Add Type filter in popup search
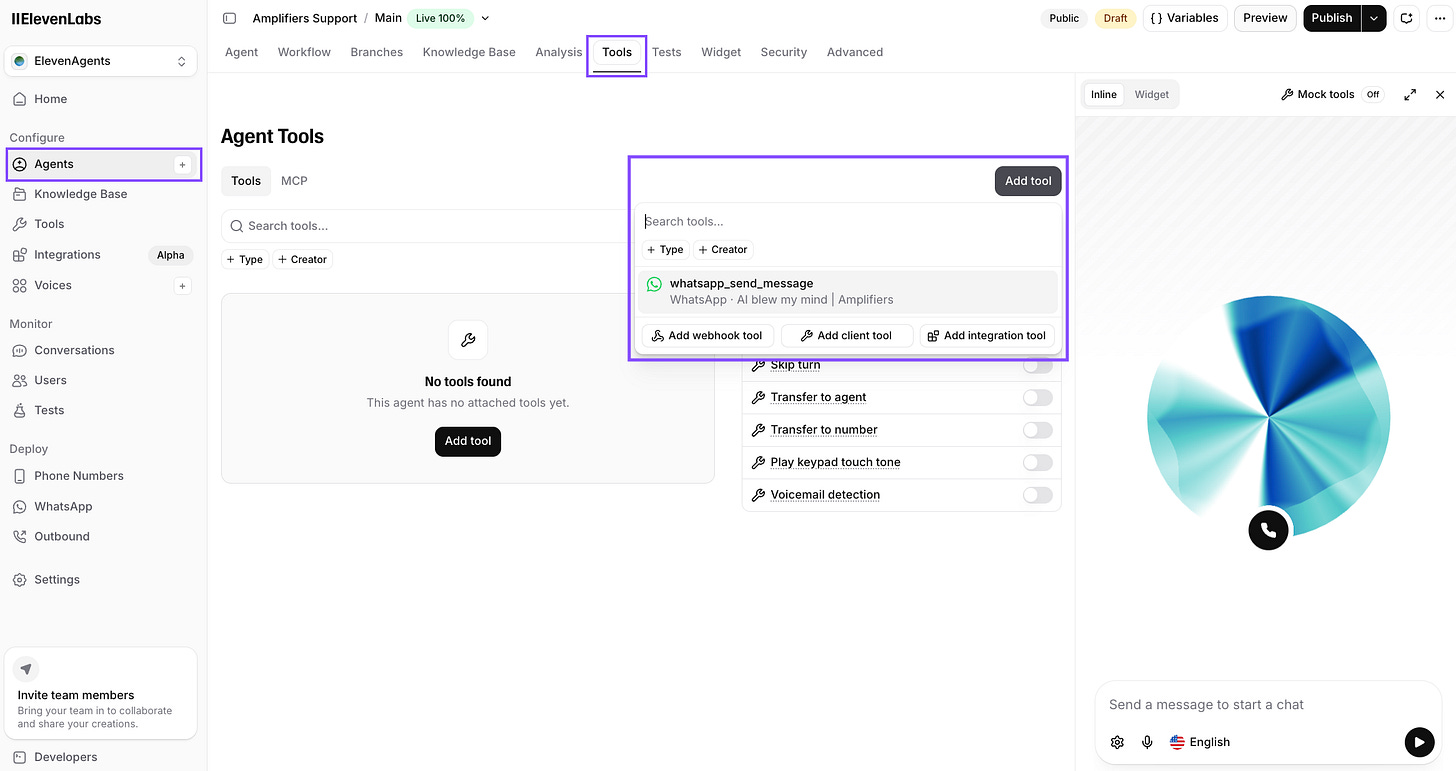The image size is (1456, 771). click(x=665, y=249)
